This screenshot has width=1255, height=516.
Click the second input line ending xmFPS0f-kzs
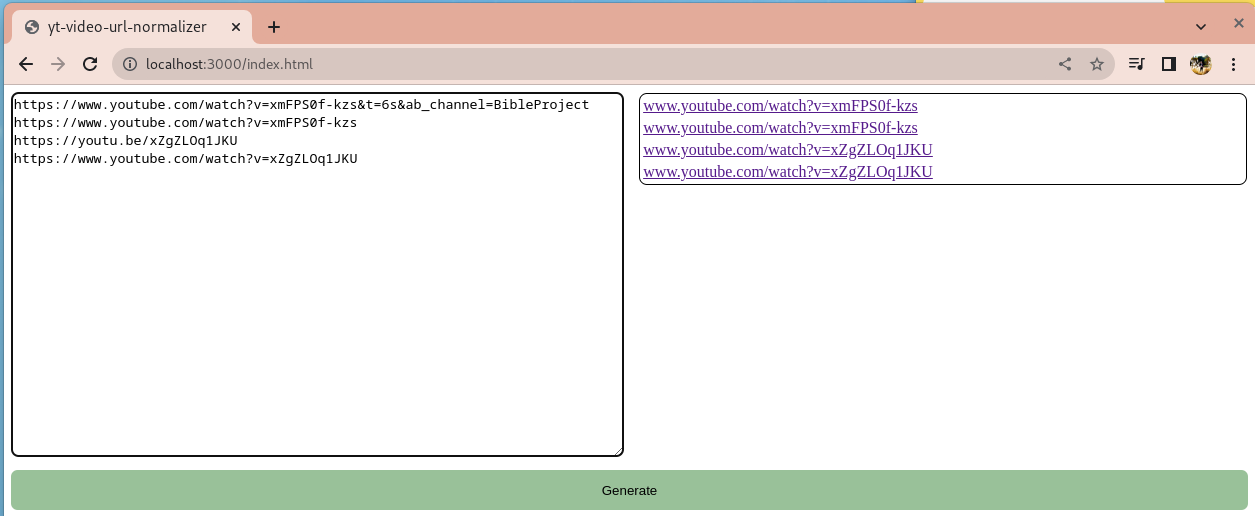tap(185, 122)
